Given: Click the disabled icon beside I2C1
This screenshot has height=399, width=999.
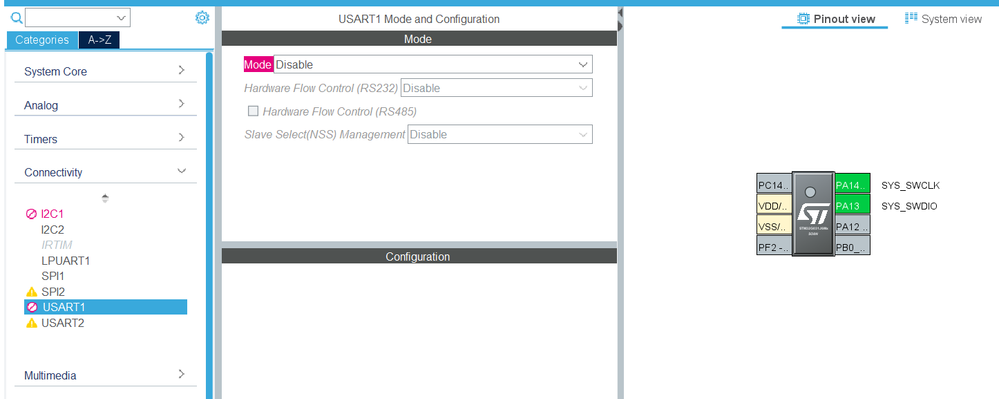Looking at the screenshot, I should coord(31,214).
